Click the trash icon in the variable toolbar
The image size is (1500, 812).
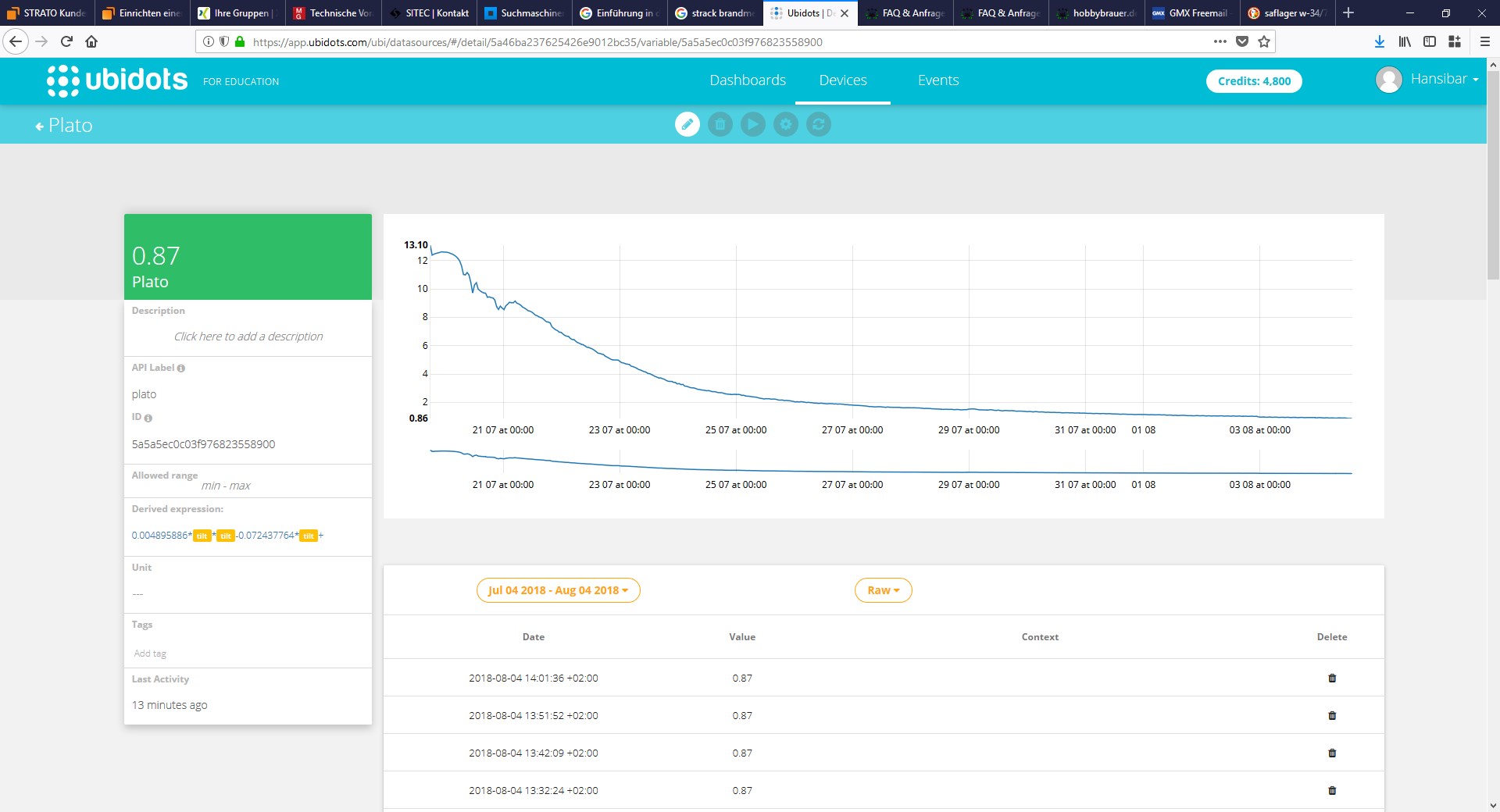[x=720, y=124]
